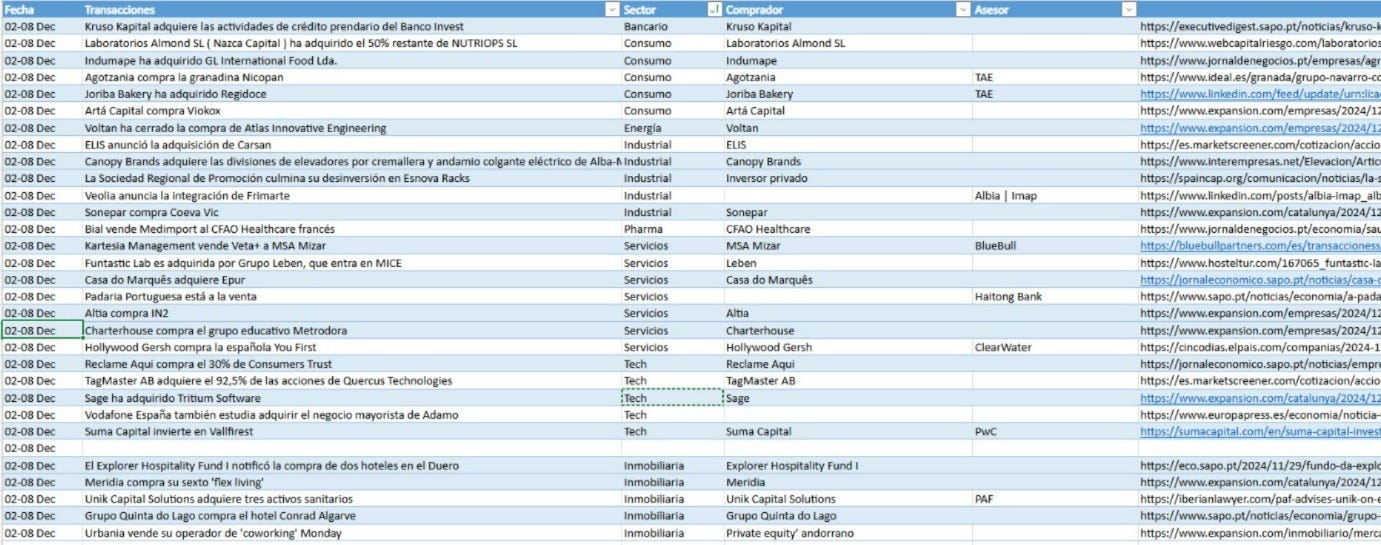Screen dimensions: 1381x545
Task: Open the linkedin.com/feed link in Joriba Bakery row
Action: point(1260,94)
